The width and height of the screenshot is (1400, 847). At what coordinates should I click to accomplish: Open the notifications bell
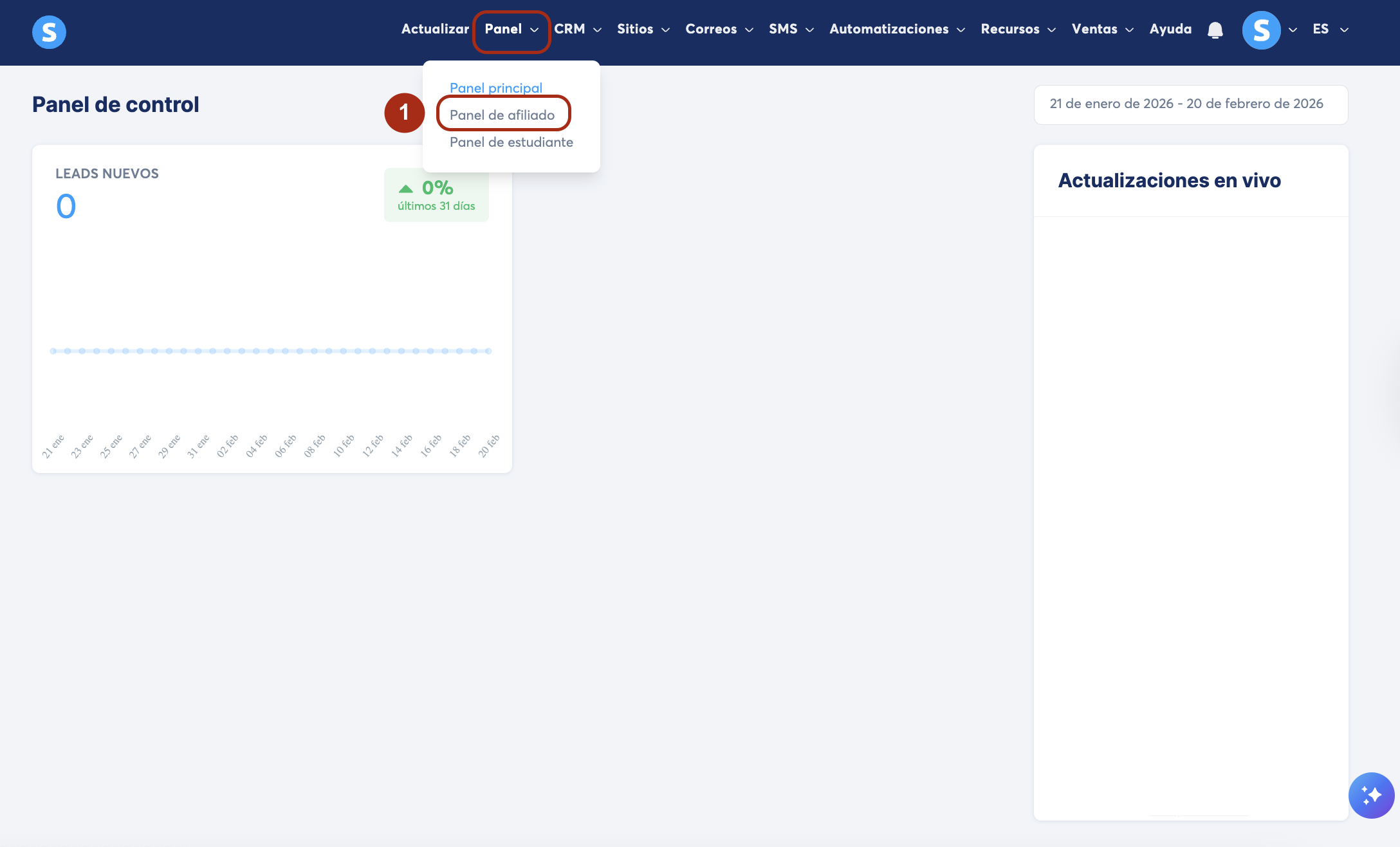click(x=1215, y=30)
